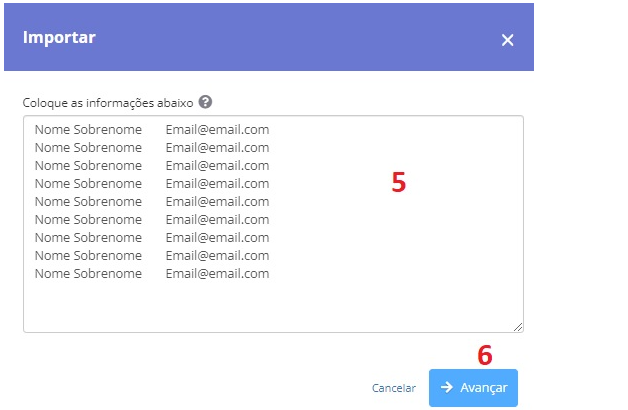Cancel the import via Cancelar link
628x410 pixels.
394,388
